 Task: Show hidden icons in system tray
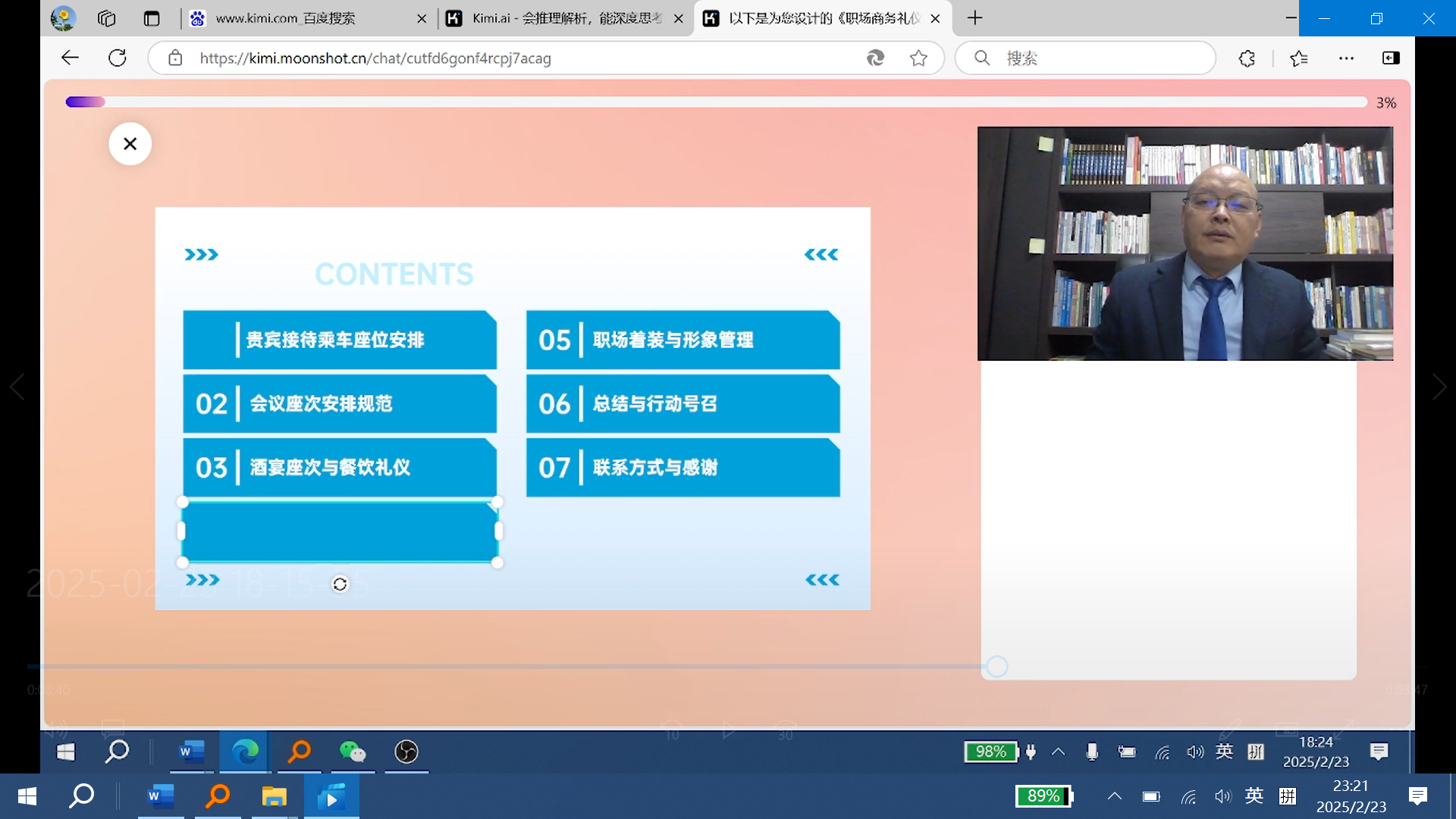tap(1114, 796)
